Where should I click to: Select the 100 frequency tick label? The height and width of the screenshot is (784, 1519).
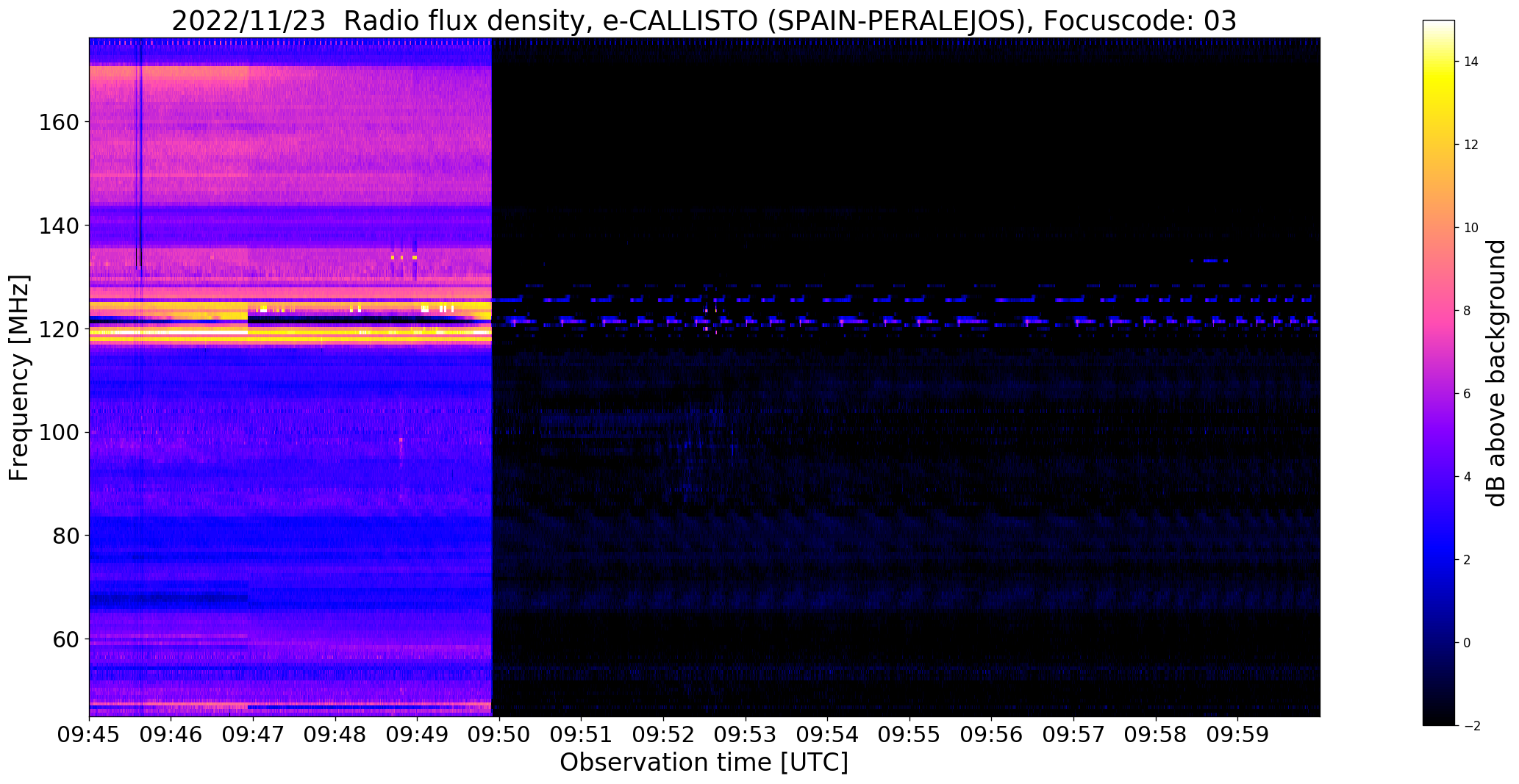(x=58, y=433)
